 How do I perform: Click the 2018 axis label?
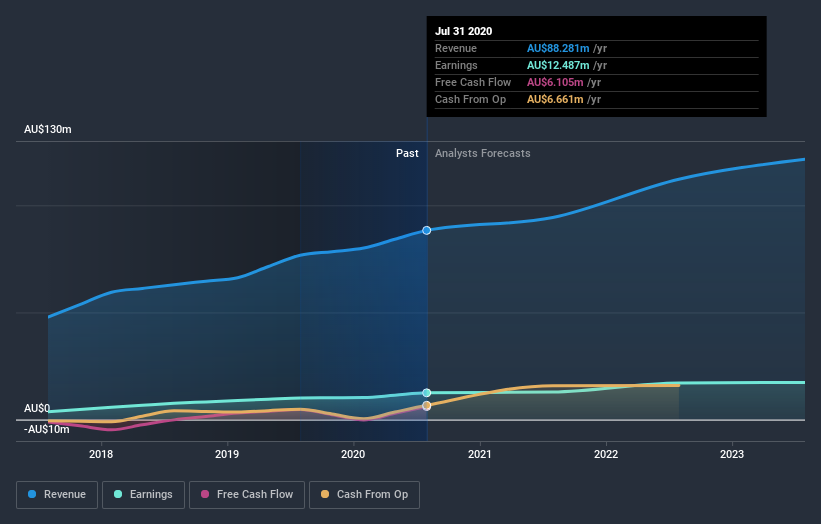pyautogui.click(x=101, y=454)
